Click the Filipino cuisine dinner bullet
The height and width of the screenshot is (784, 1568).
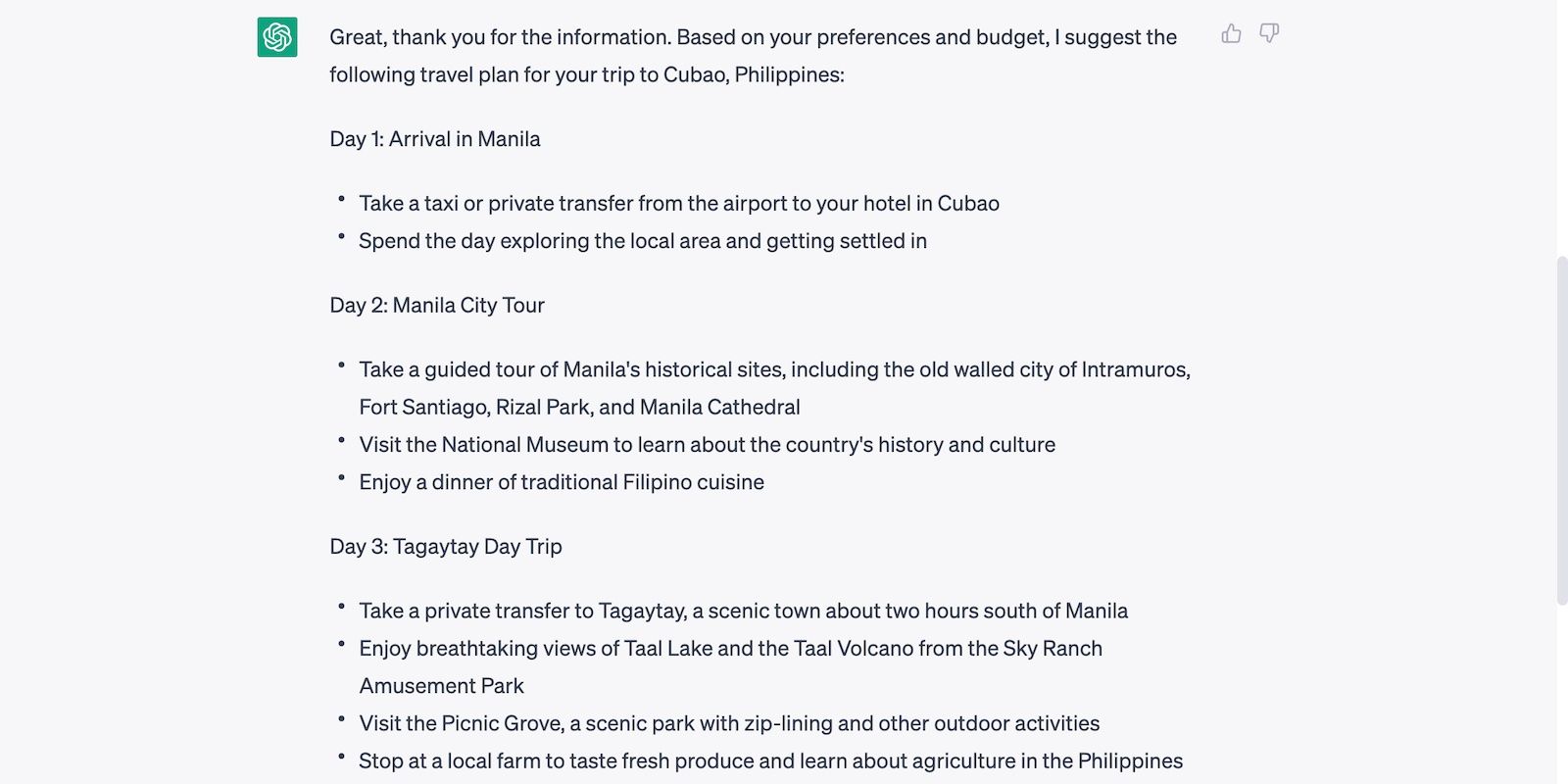(561, 482)
